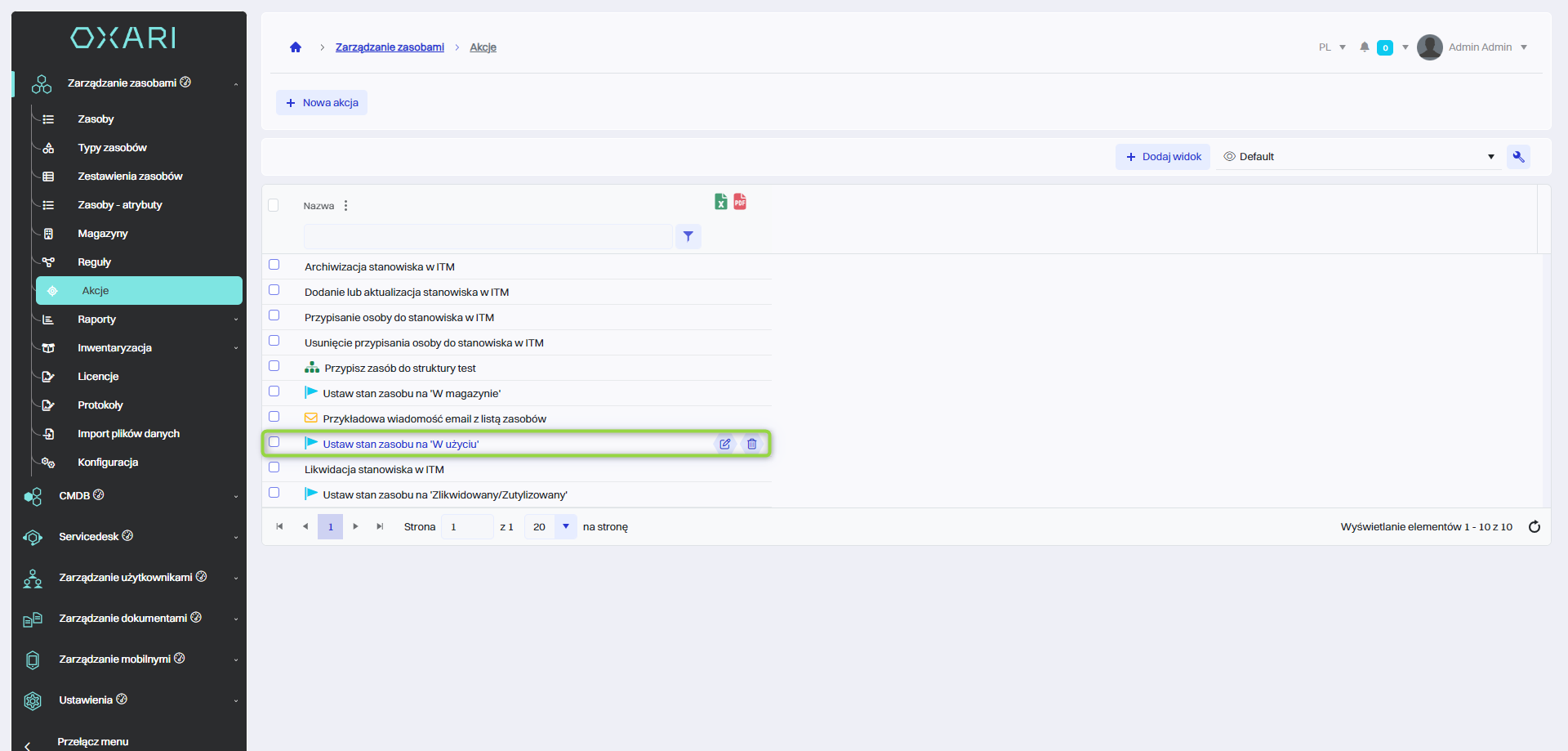Focus the Nazwa filter text field
Image resolution: width=1568 pixels, height=751 pixels.
488,237
